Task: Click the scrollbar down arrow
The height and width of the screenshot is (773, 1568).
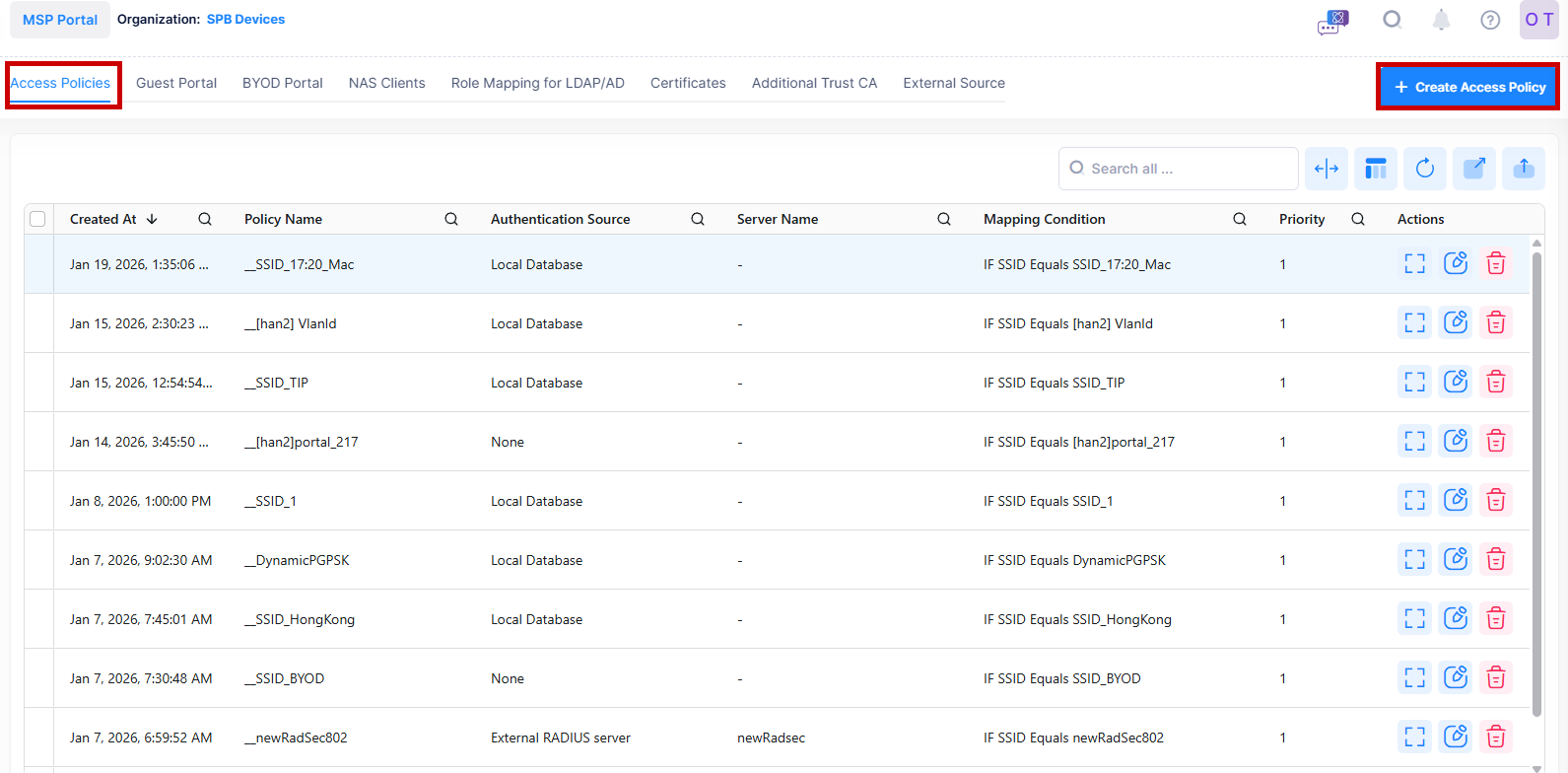Action: pyautogui.click(x=1536, y=768)
